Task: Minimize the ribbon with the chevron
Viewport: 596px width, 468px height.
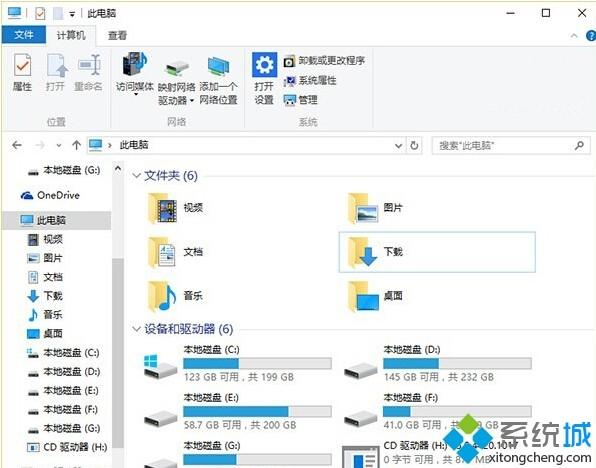Action: click(574, 36)
